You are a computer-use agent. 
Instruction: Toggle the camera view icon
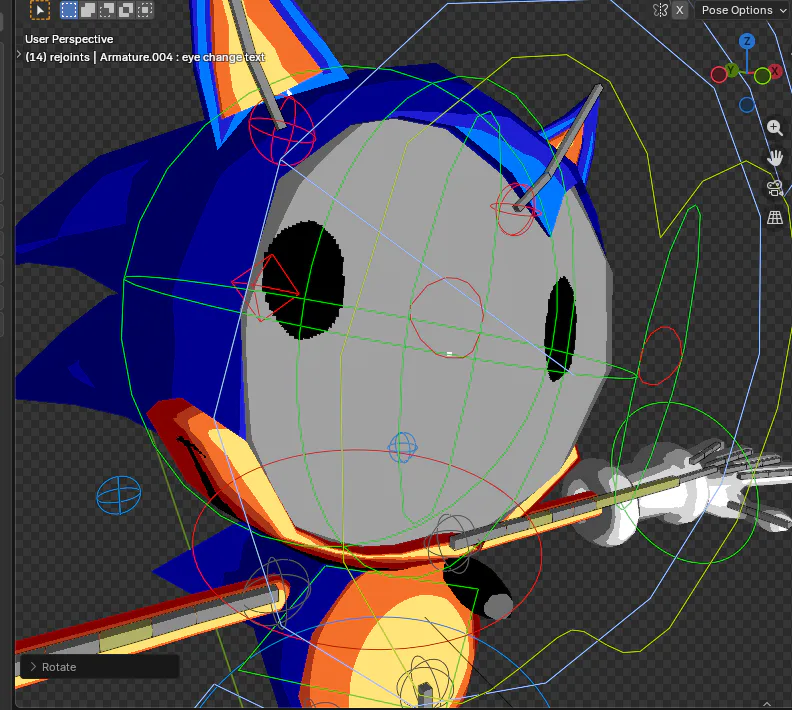click(x=775, y=188)
